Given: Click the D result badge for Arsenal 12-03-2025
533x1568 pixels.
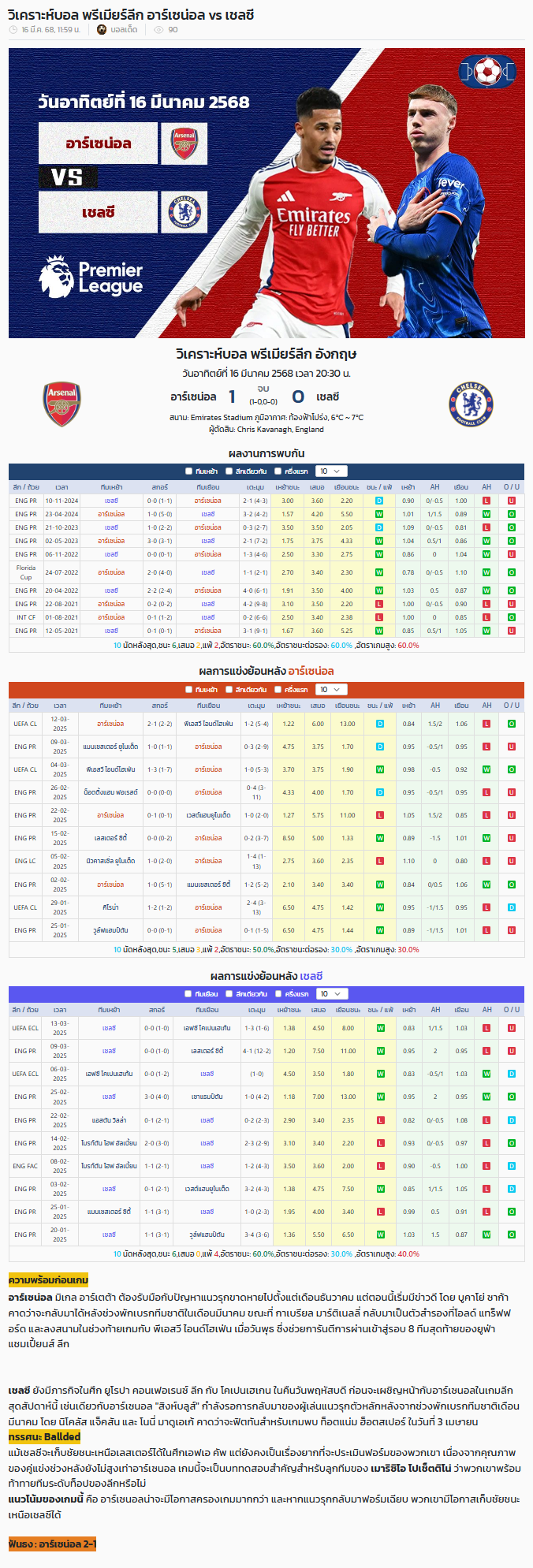Looking at the screenshot, I should tap(379, 724).
